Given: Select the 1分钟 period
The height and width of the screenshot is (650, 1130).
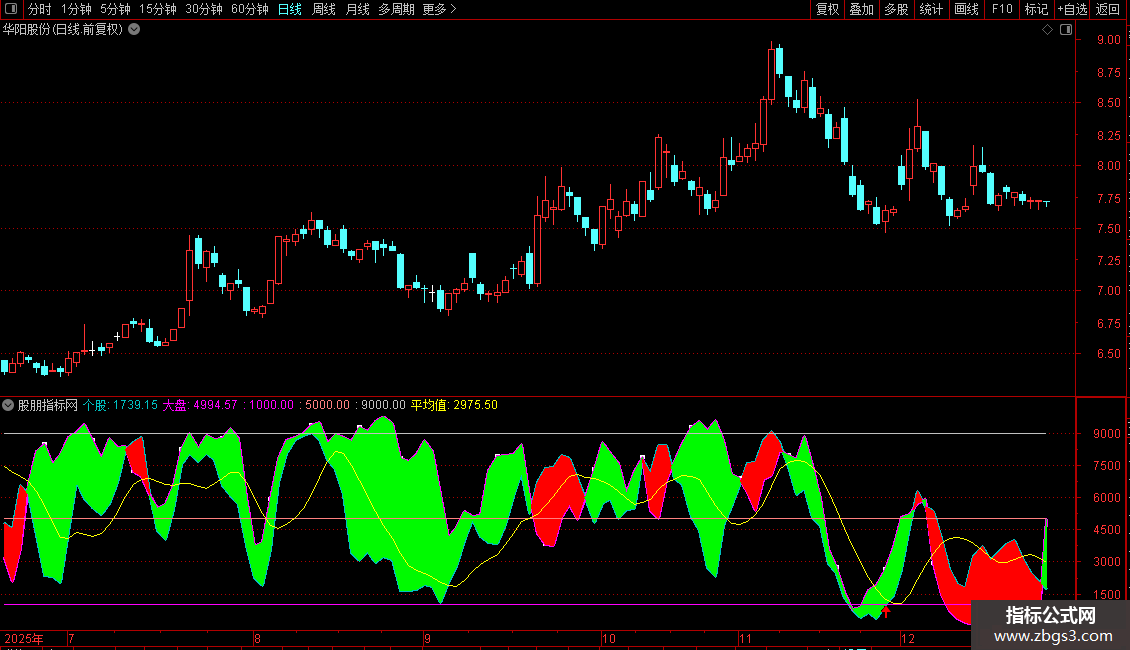Looking at the screenshot, I should click(x=76, y=9).
